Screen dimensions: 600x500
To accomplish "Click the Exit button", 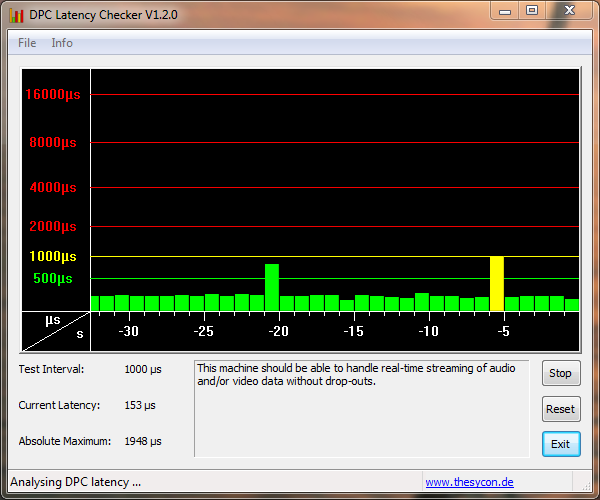I will click(561, 444).
